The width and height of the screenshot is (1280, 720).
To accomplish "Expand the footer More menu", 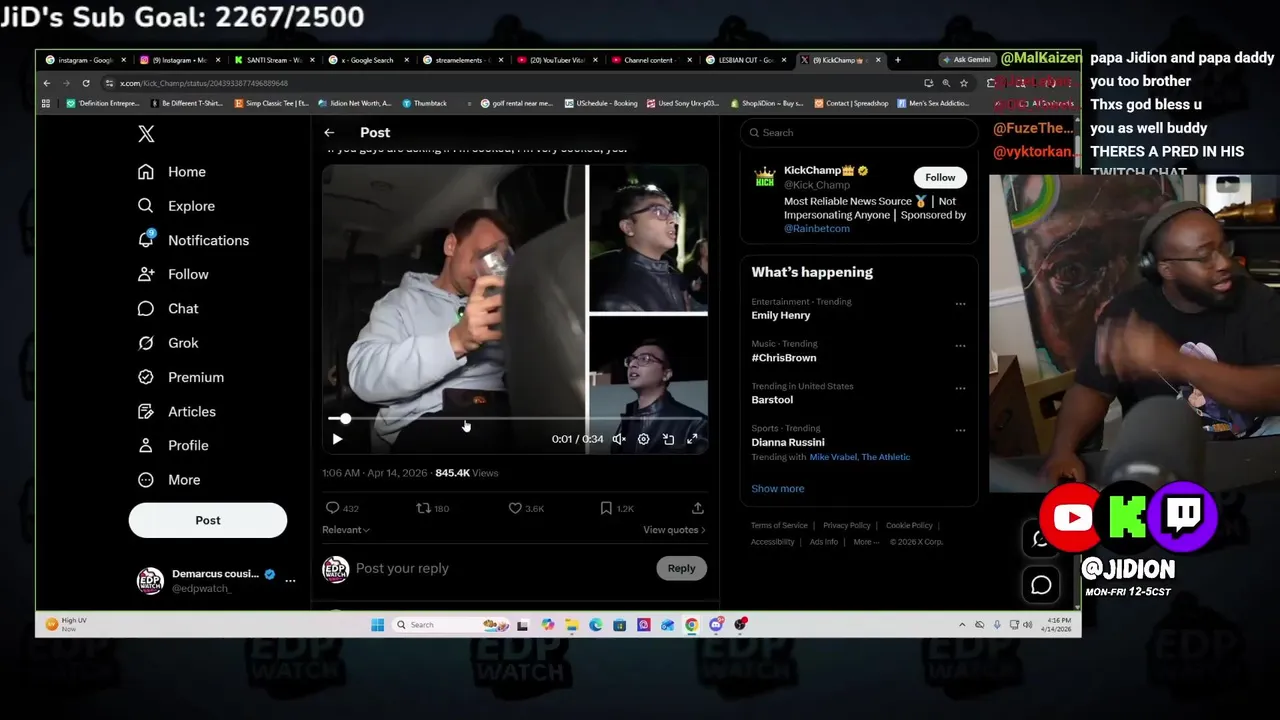I will (x=865, y=542).
